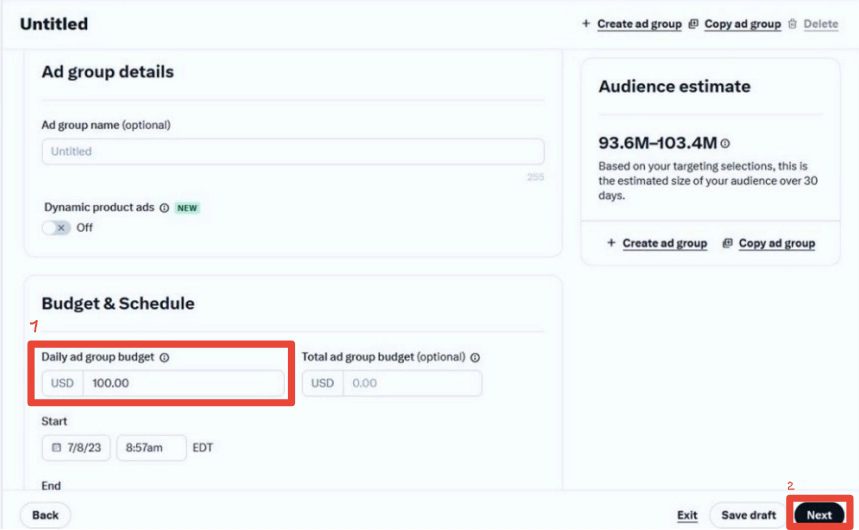Screen dimensions: 859x530
Task: Click calendar icon in Start date field
Action: pos(56,447)
